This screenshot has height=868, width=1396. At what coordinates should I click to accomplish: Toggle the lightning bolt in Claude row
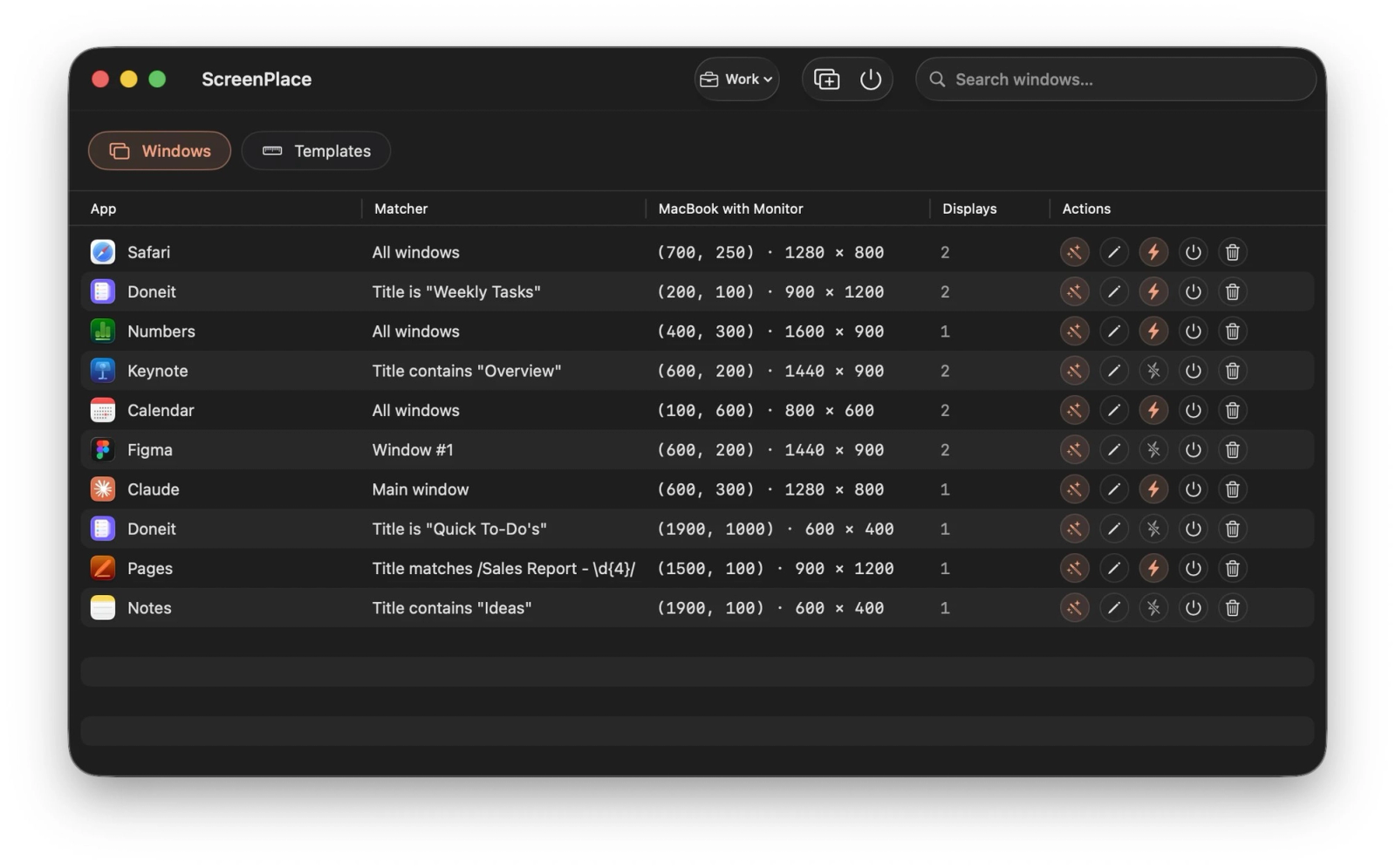[1153, 489]
